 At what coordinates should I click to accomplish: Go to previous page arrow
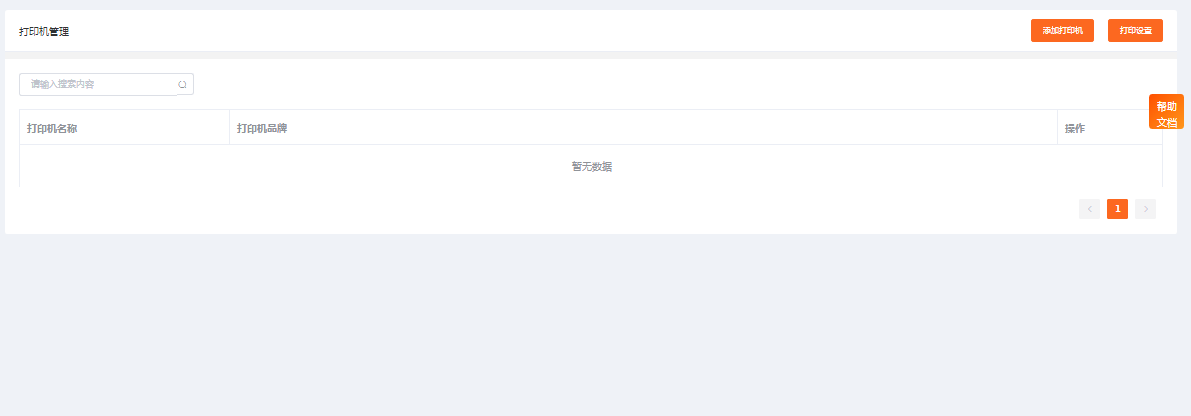tap(1089, 209)
